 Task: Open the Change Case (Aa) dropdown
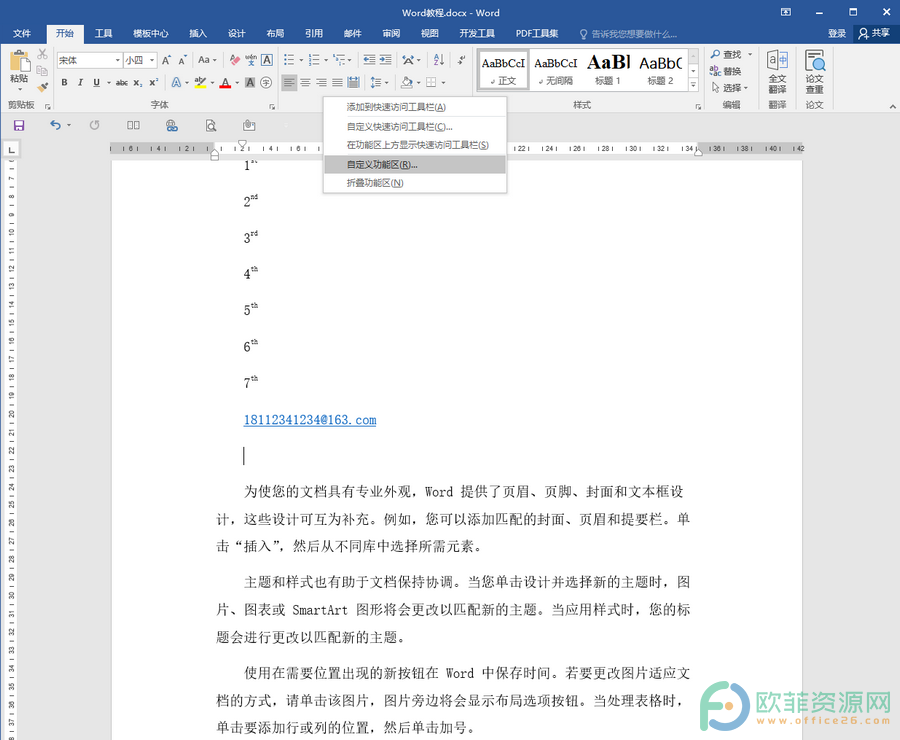click(207, 60)
